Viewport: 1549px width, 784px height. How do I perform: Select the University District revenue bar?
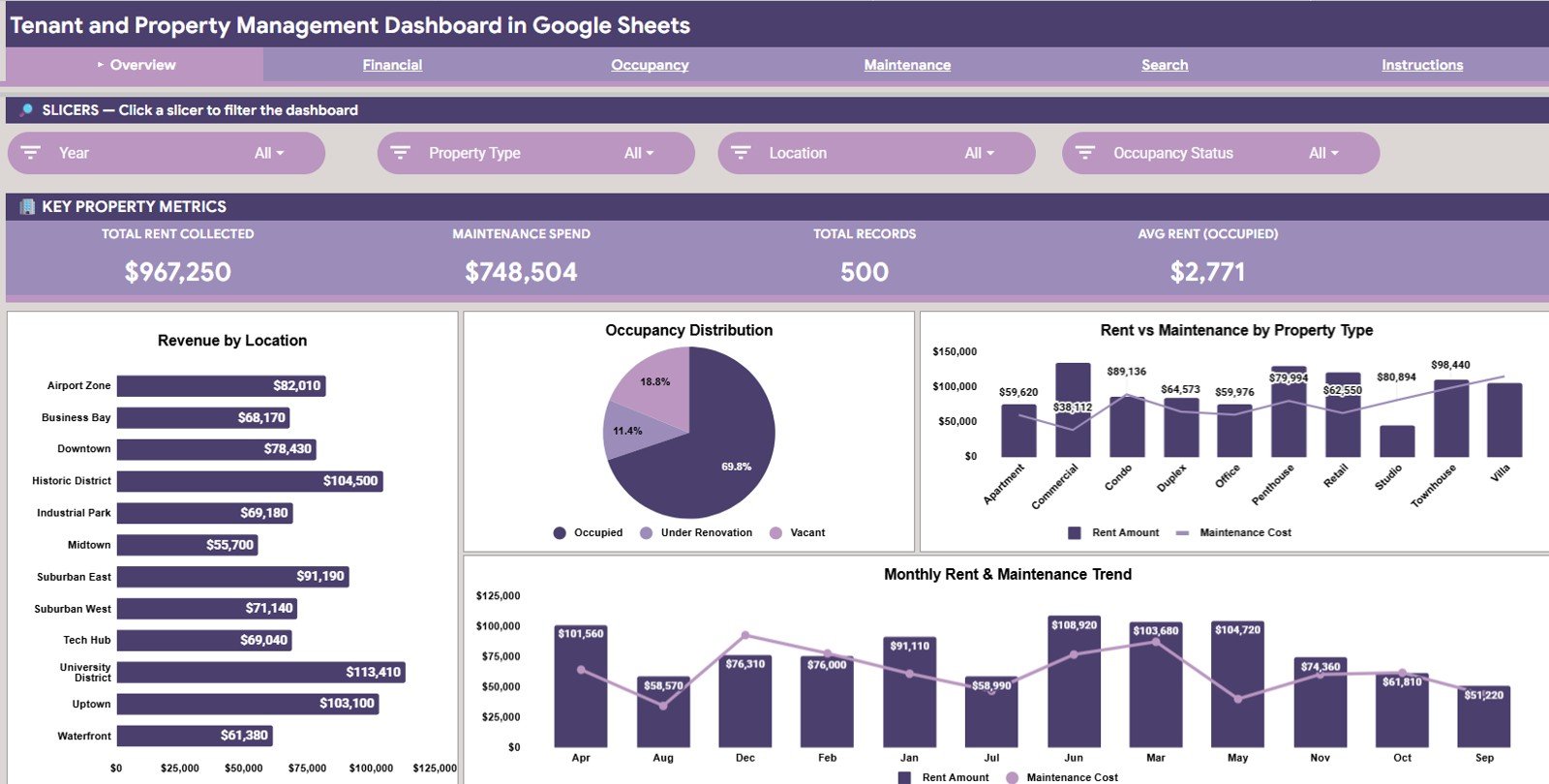click(260, 672)
